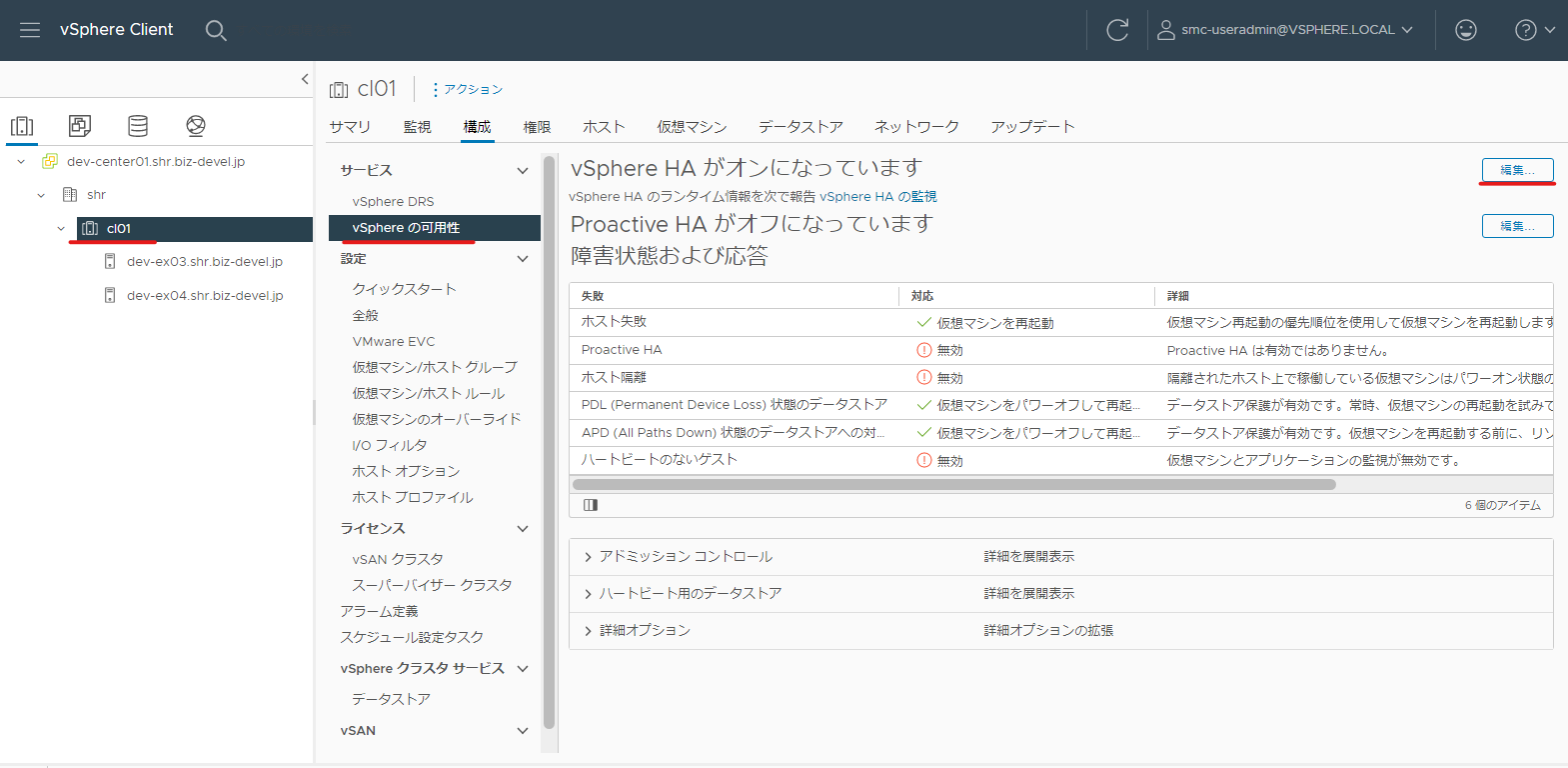Screen dimensions: 1568x768
Task: Open user account smc-useradmin dropdown
Action: 1285,30
